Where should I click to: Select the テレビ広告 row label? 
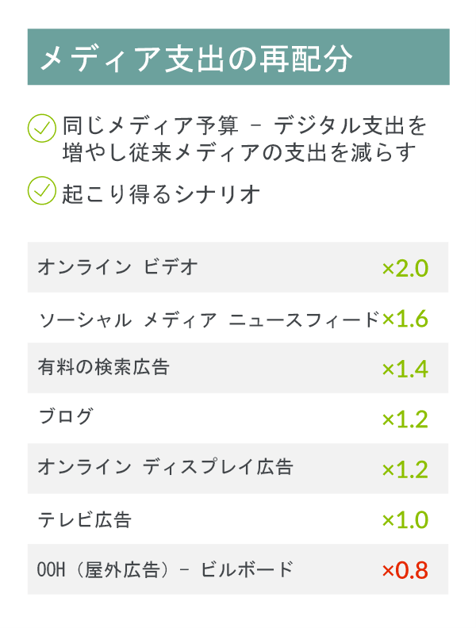pyautogui.click(x=85, y=520)
